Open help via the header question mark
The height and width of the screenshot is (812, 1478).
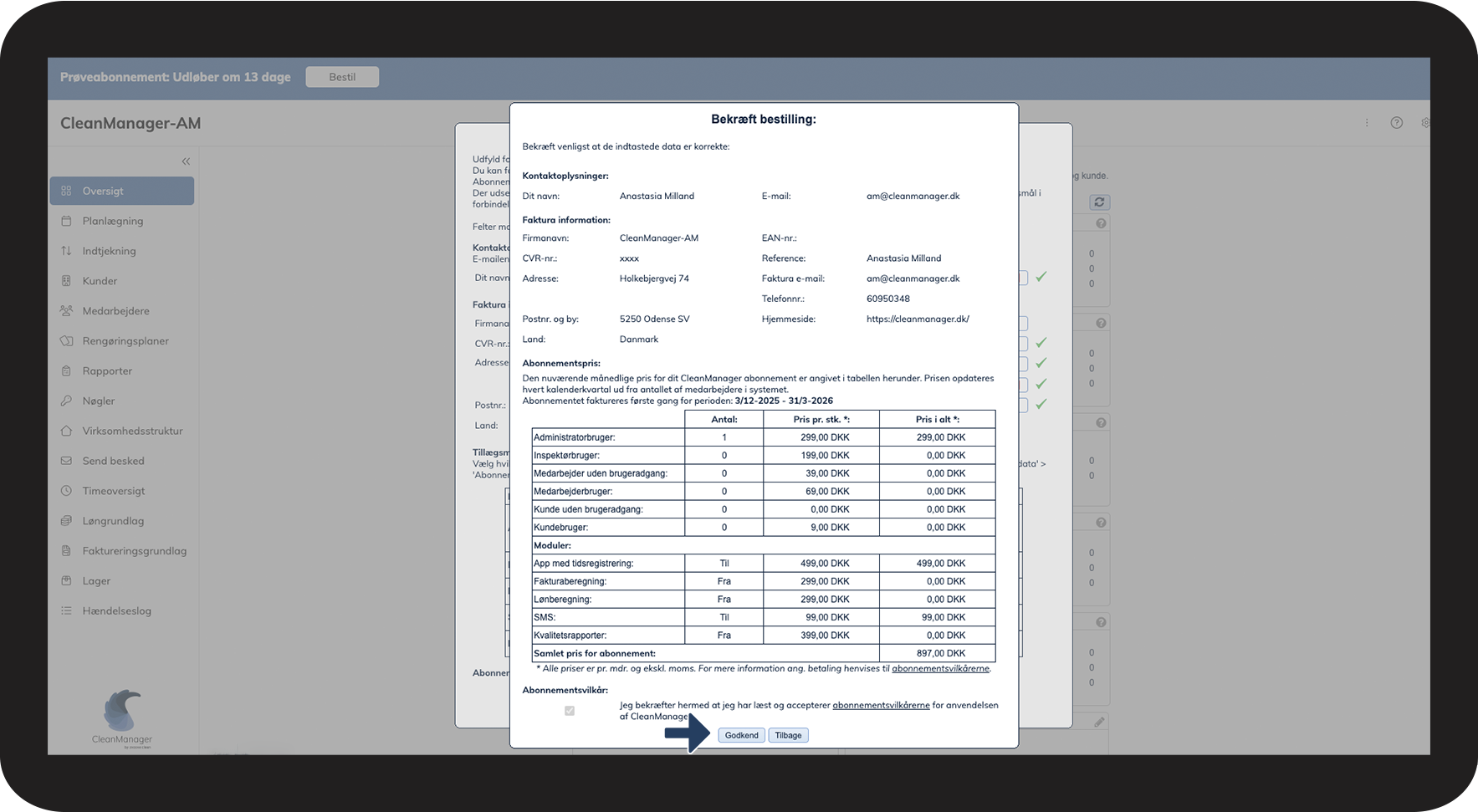coord(1396,123)
